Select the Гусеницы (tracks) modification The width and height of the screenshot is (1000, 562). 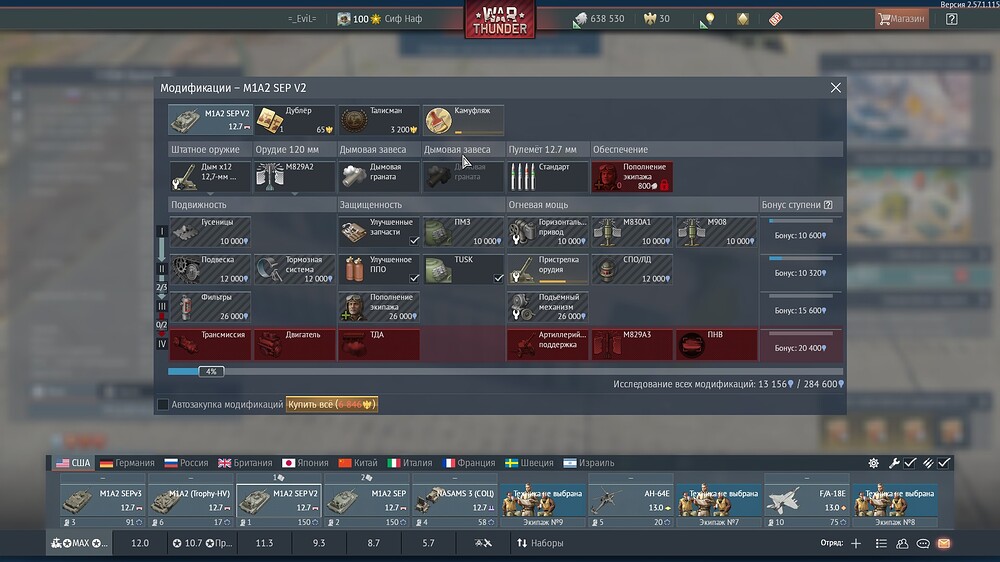pyautogui.click(x=210, y=232)
